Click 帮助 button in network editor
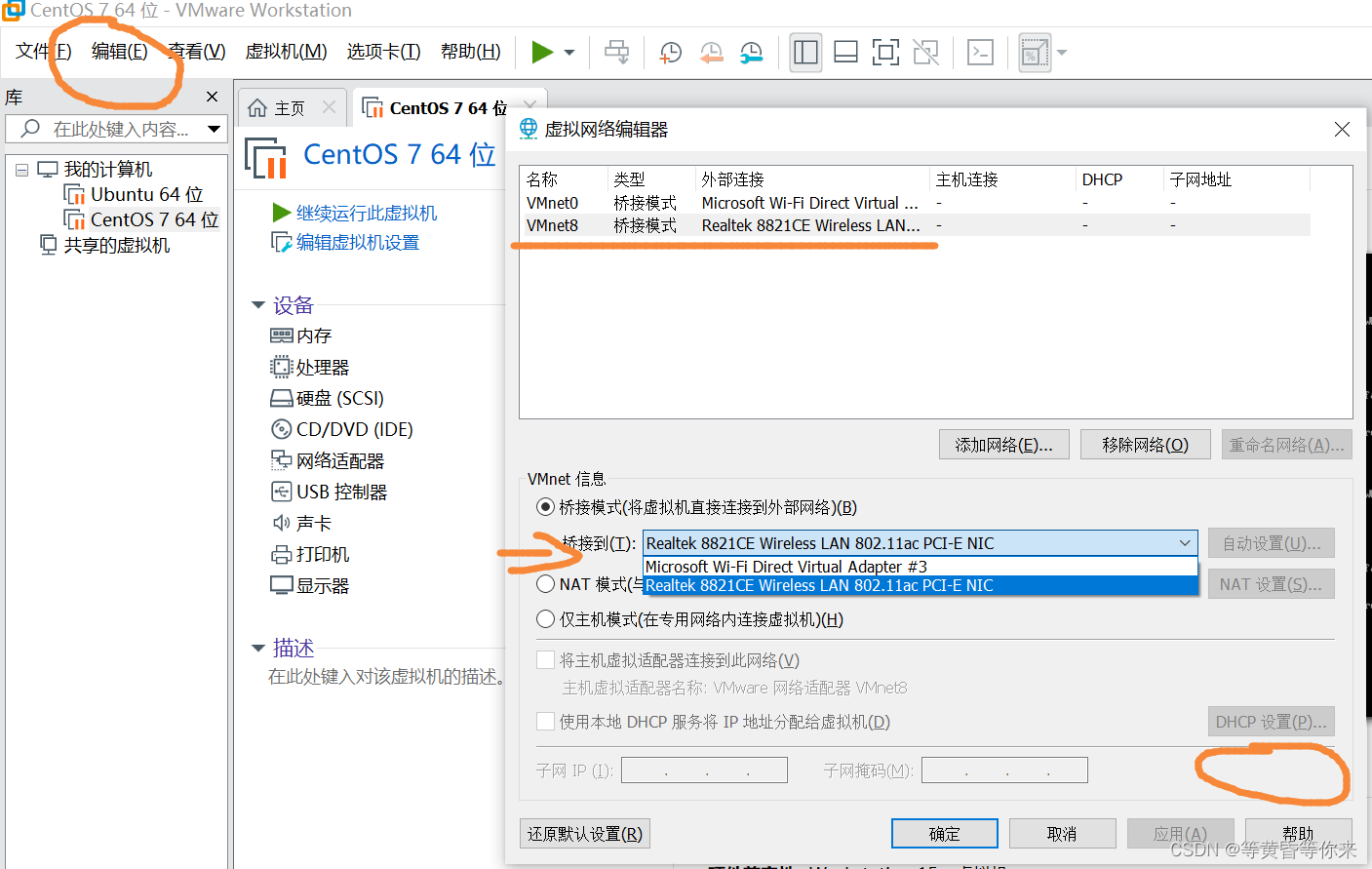 [x=1298, y=834]
